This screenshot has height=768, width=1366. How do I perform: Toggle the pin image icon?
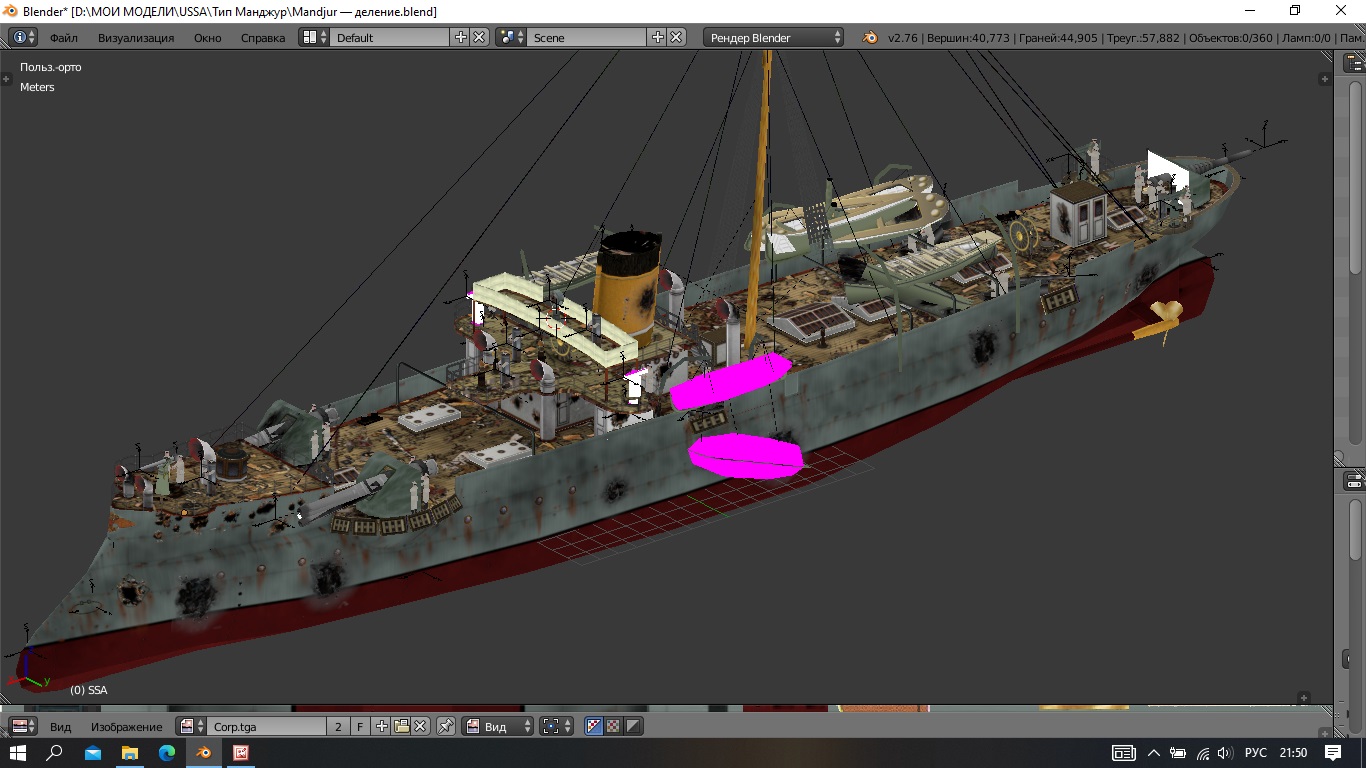pos(446,727)
